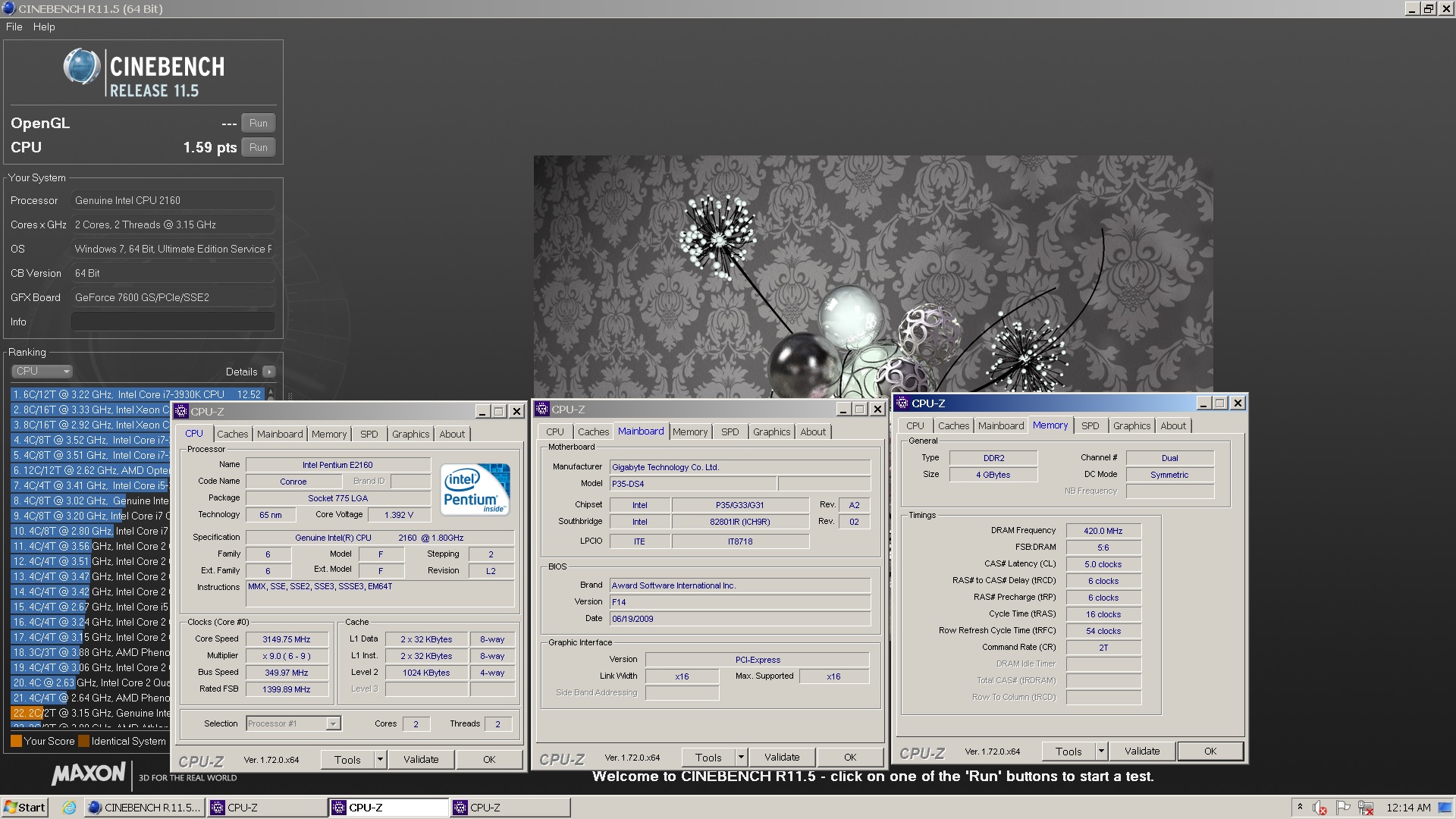This screenshot has height=819, width=1456.
Task: Click the Details arrow in Ranking panel
Action: [268, 372]
